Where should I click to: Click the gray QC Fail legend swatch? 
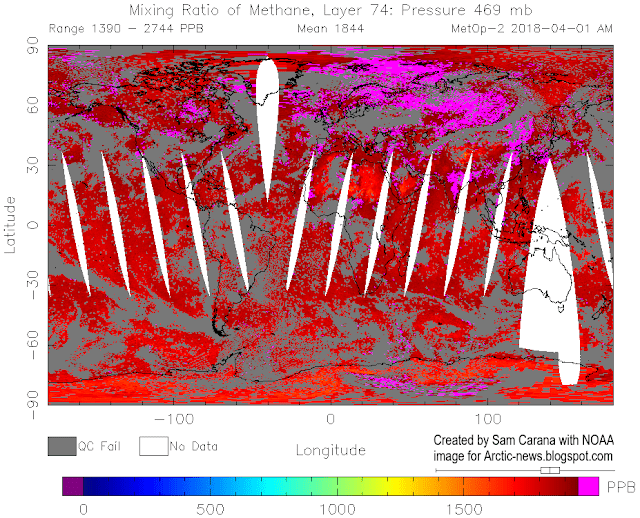coord(61,446)
